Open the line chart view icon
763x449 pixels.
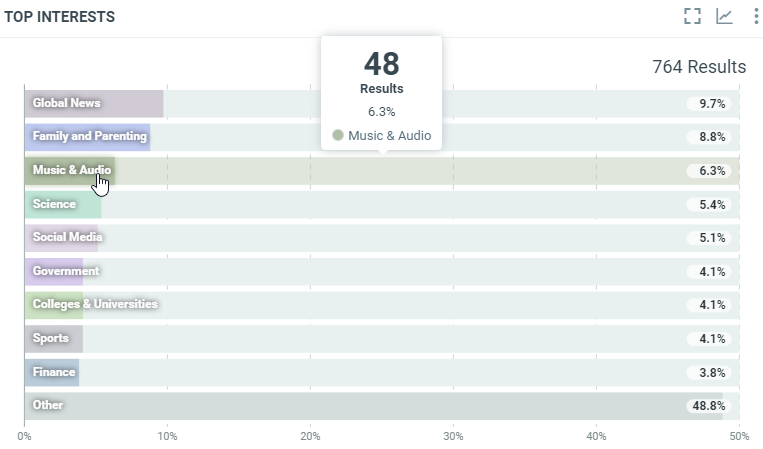click(x=724, y=16)
